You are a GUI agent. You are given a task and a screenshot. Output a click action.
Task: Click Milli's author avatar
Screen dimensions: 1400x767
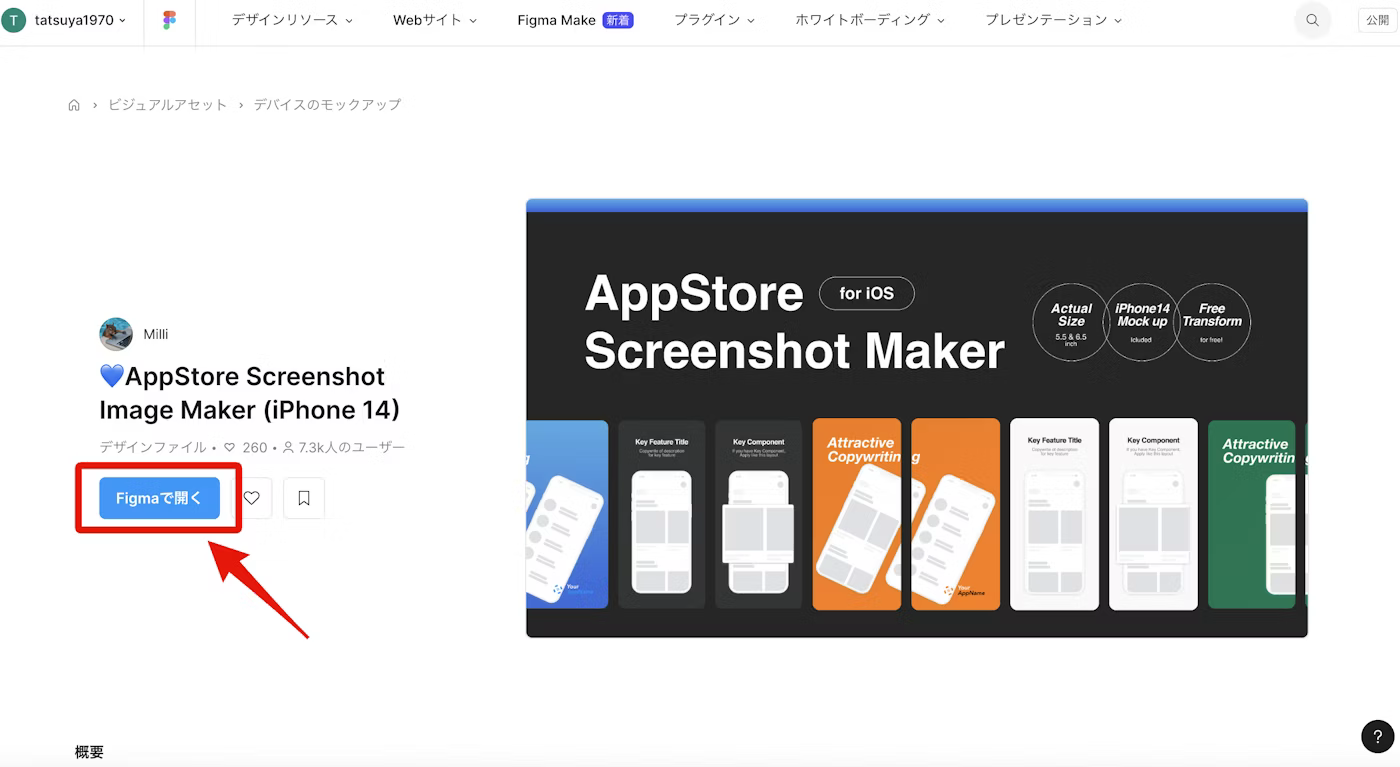[x=116, y=334]
